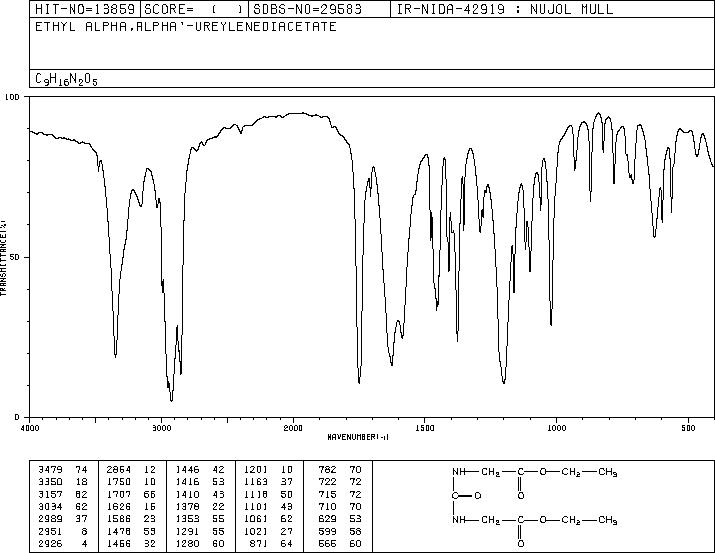Click the compound name Ethyl alpha,alpha'-ureylenediacetate
The image size is (715, 553).
tap(186, 27)
